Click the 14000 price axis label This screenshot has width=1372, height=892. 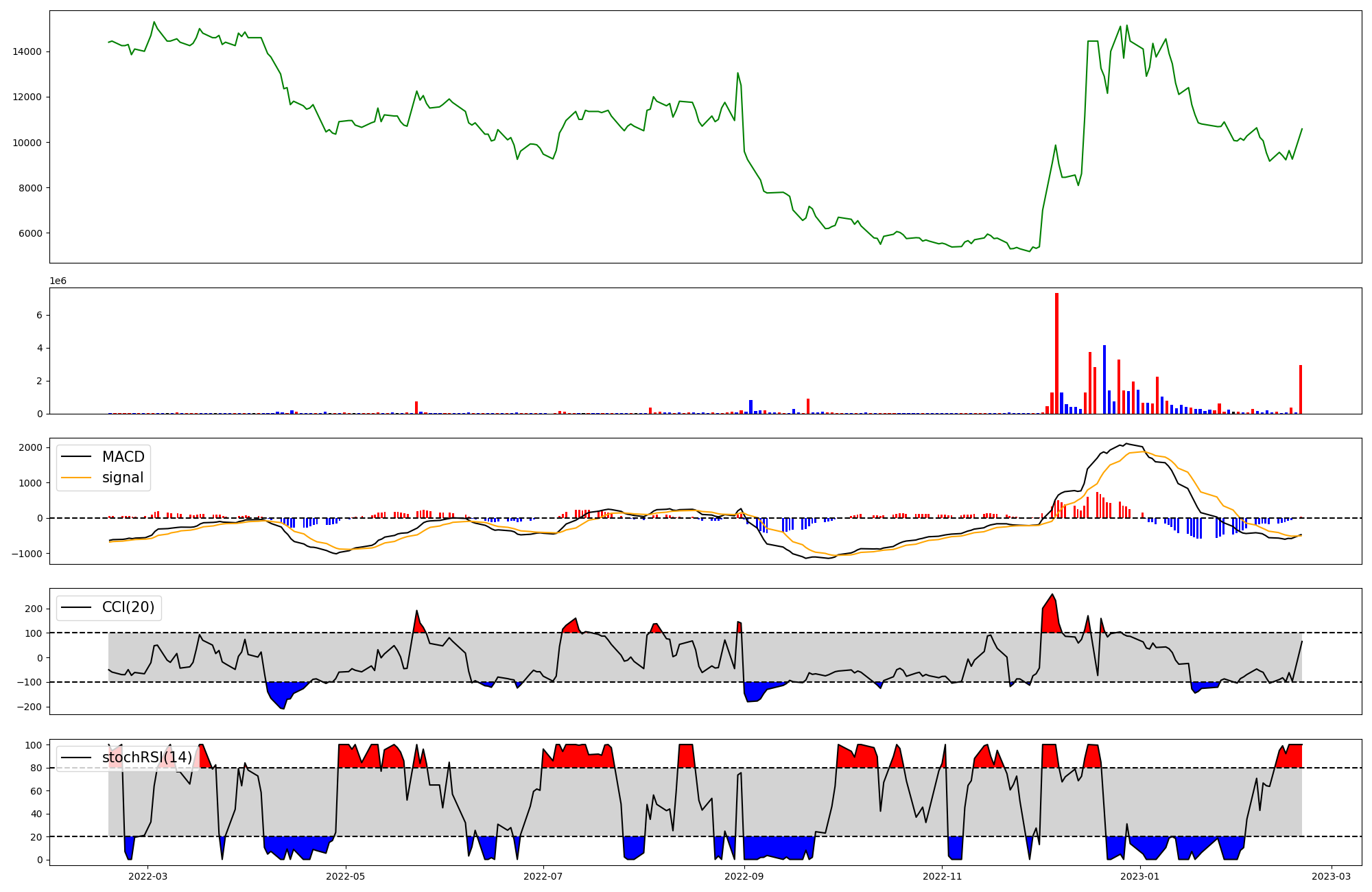27,51
